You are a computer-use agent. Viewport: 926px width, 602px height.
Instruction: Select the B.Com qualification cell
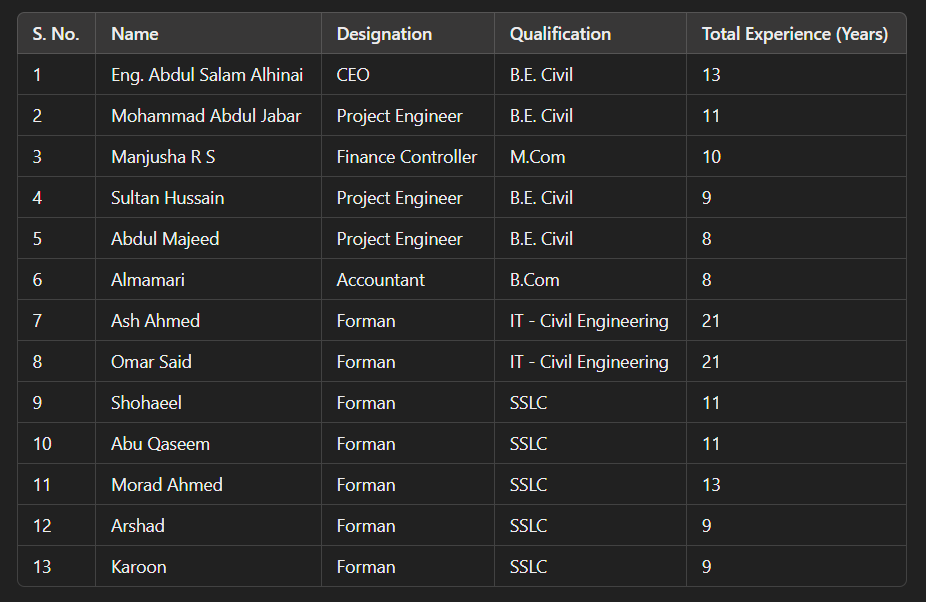pyautogui.click(x=534, y=280)
